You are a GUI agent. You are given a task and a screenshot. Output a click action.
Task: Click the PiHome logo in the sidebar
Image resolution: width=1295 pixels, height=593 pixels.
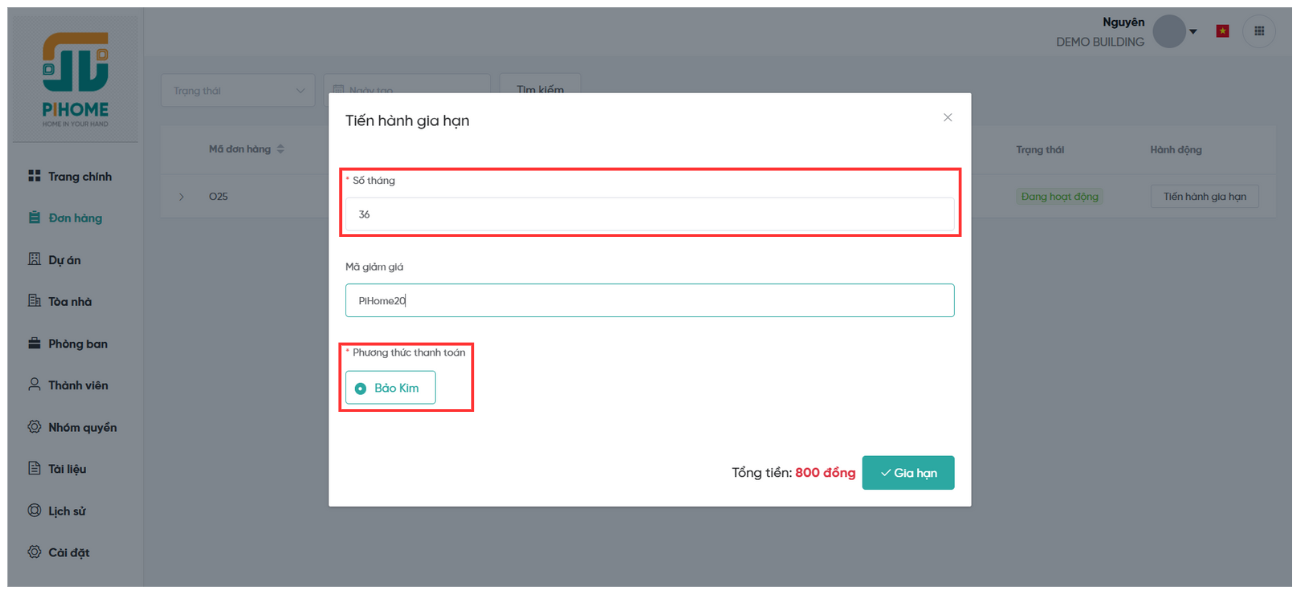76,78
